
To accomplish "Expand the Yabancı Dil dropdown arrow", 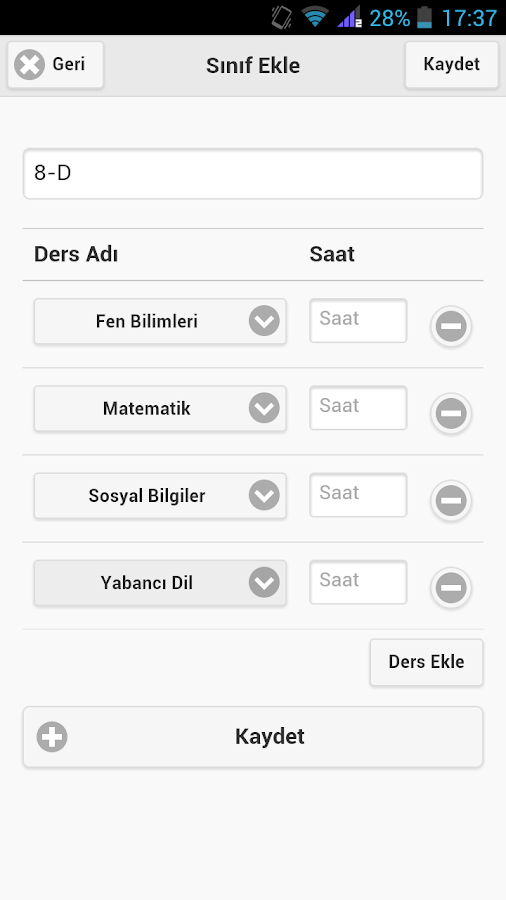I will click(x=264, y=583).
